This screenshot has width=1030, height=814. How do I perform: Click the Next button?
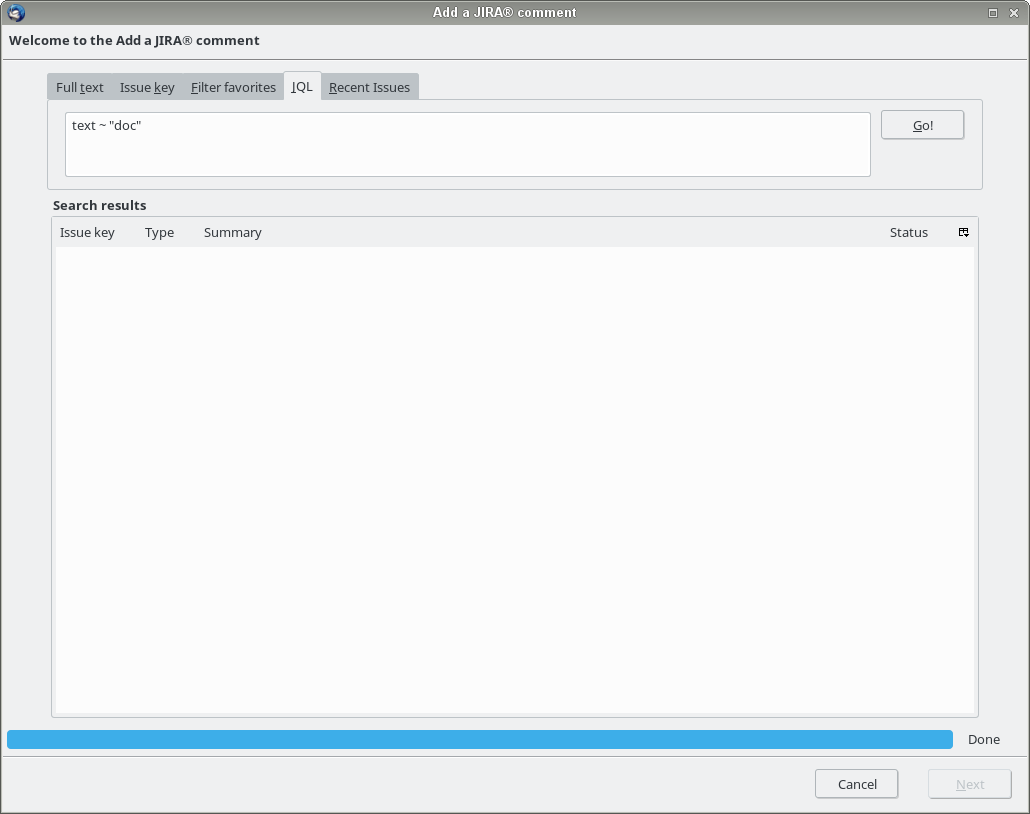pos(970,784)
